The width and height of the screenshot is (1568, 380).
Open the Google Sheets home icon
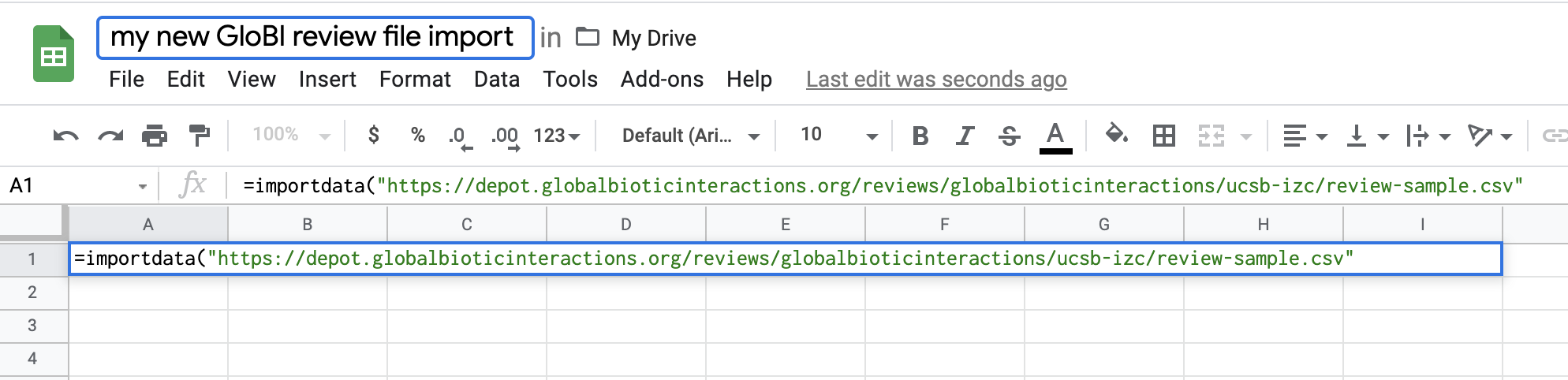[x=54, y=54]
